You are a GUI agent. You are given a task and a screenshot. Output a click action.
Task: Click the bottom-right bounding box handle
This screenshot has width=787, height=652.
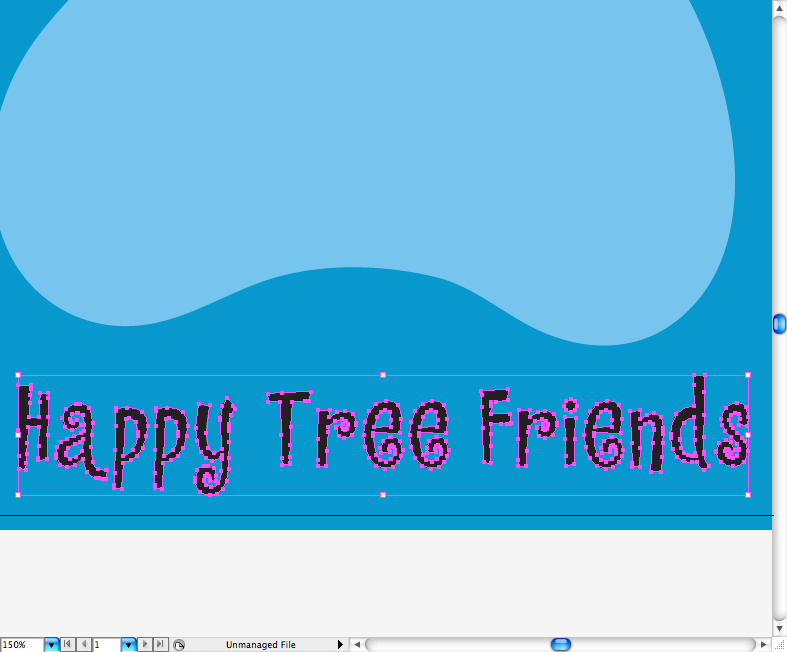click(748, 494)
